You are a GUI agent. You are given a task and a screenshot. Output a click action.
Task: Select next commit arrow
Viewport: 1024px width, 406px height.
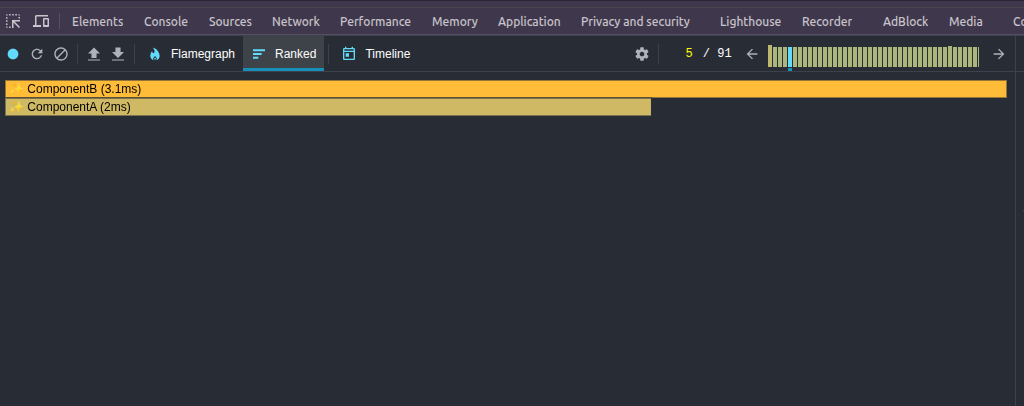click(998, 54)
